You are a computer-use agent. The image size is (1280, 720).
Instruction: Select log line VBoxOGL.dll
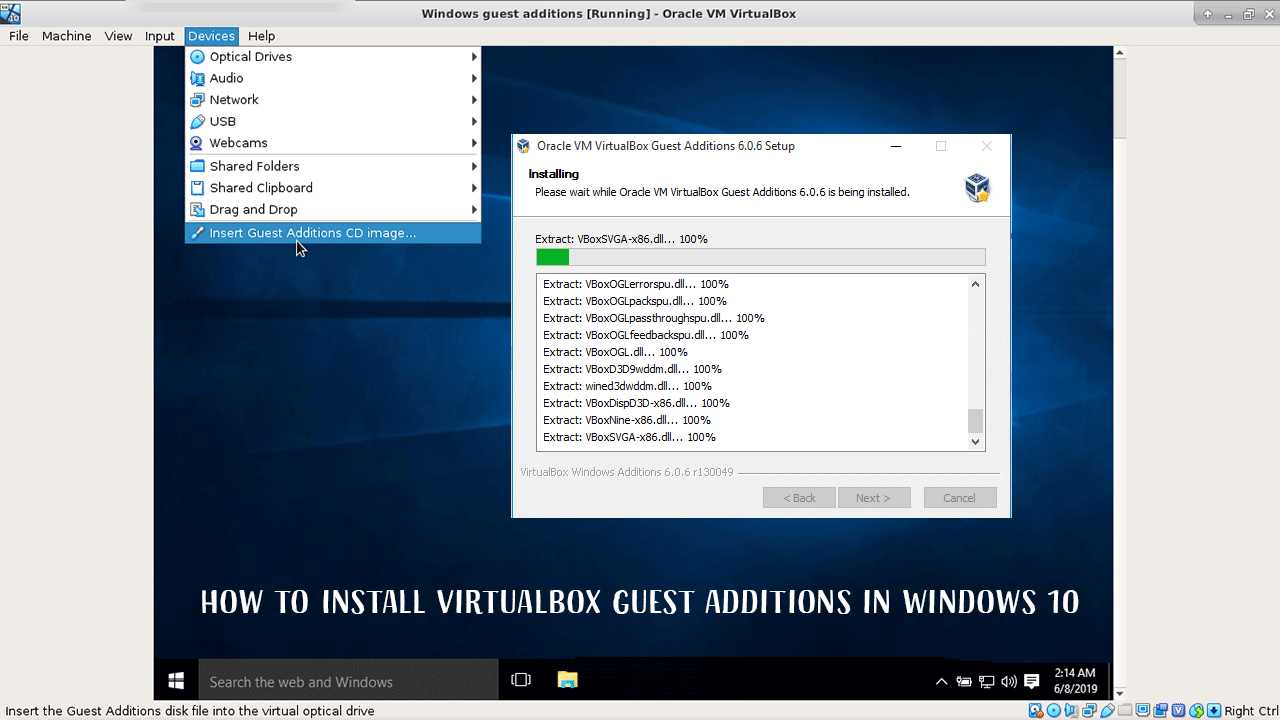615,352
